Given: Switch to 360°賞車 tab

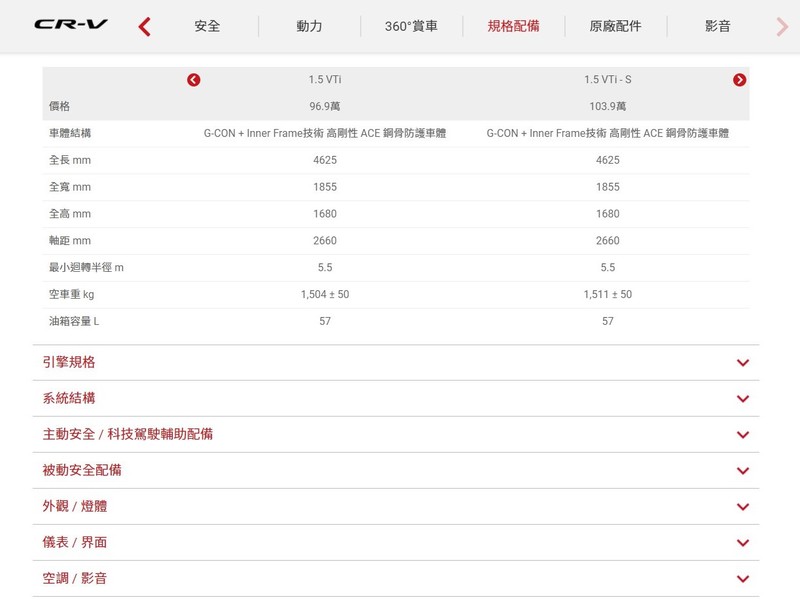Looking at the screenshot, I should (411, 26).
